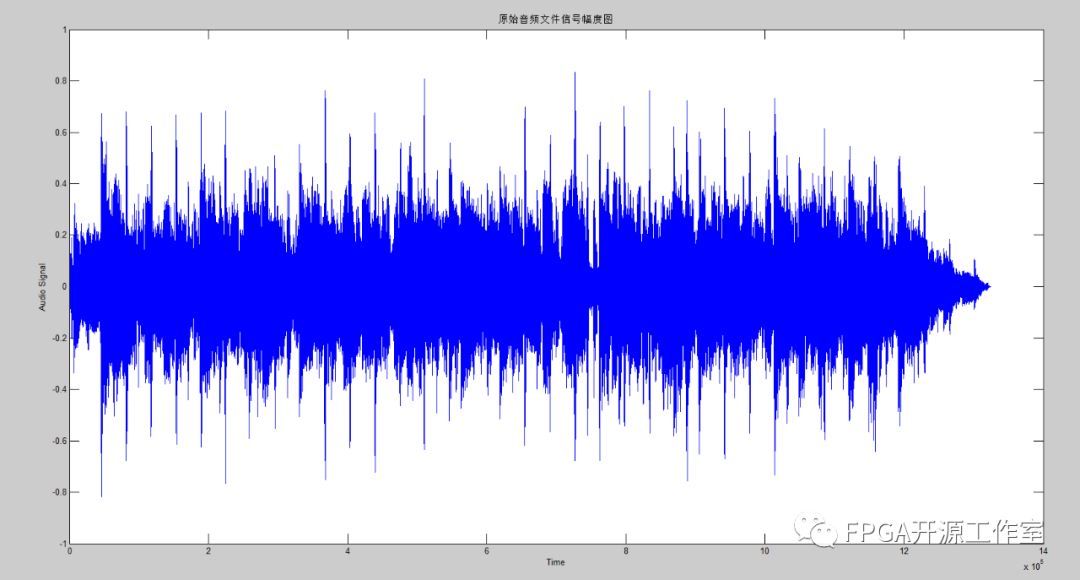The height and width of the screenshot is (580, 1080).
Task: Click the plot title 原始音频文件信号幅度图
Action: (555, 19)
